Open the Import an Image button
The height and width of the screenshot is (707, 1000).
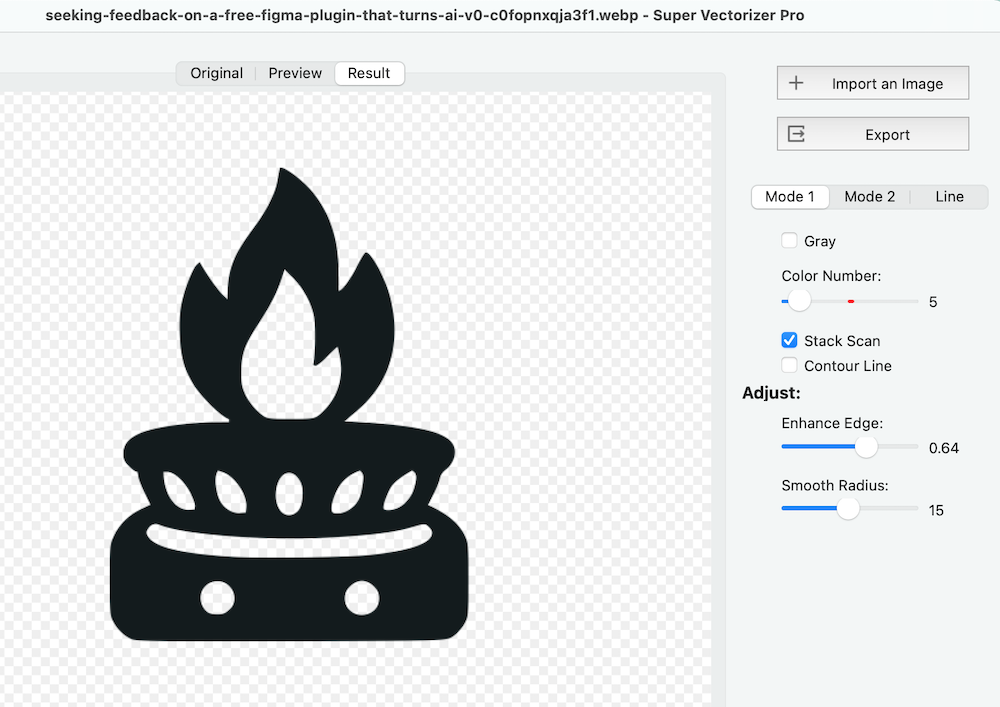point(872,83)
